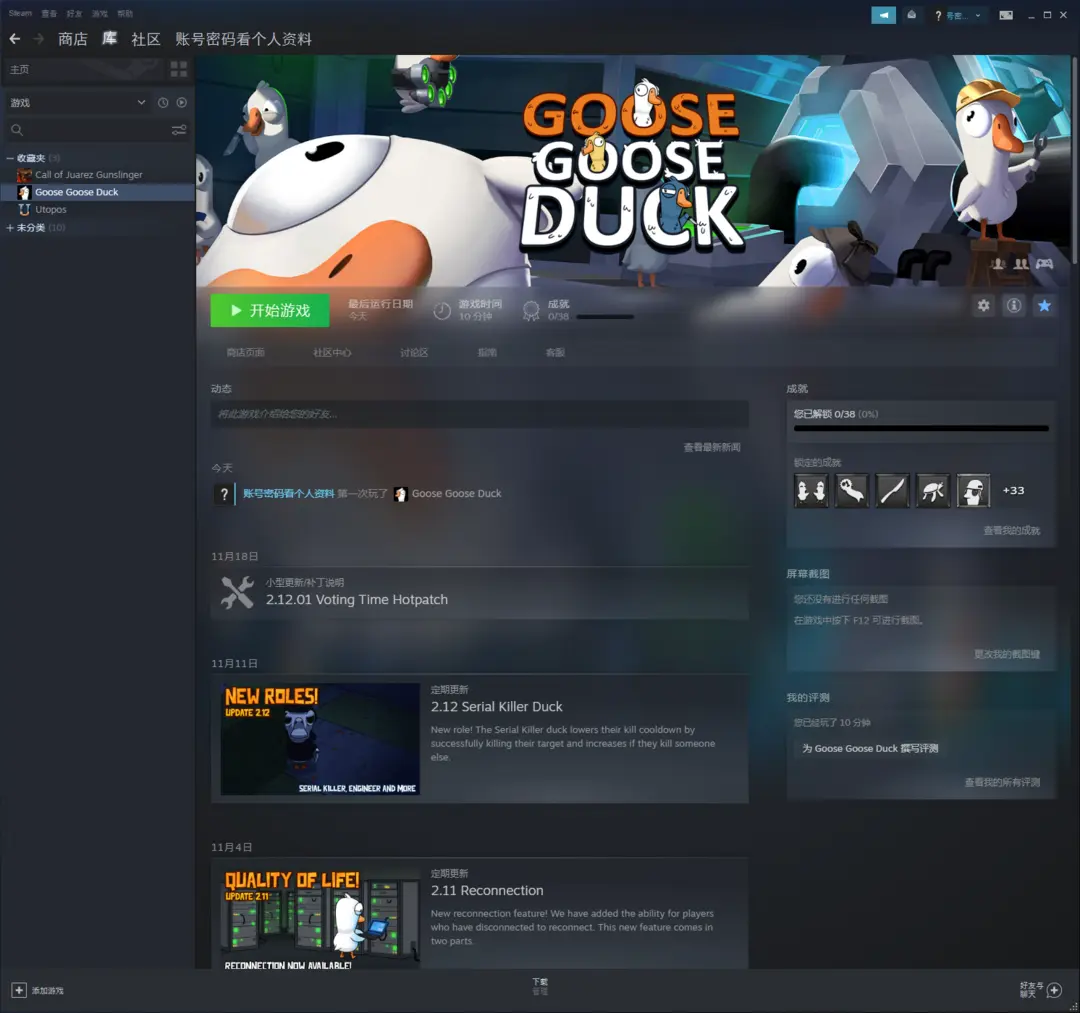The image size is (1080, 1013).
Task: Open the 下载 downloads manager at bottom
Action: click(540, 986)
